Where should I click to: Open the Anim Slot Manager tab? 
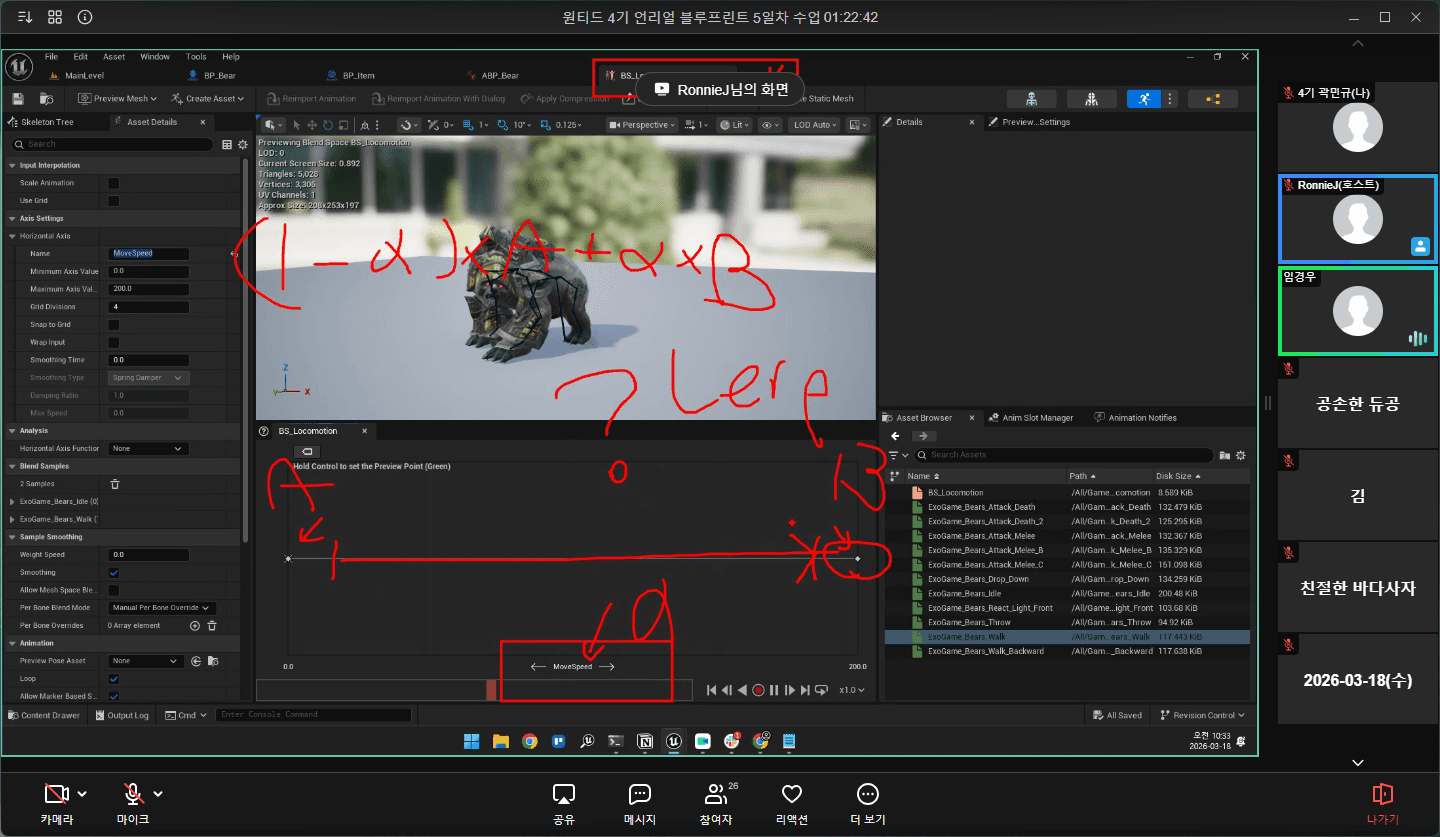click(1037, 418)
